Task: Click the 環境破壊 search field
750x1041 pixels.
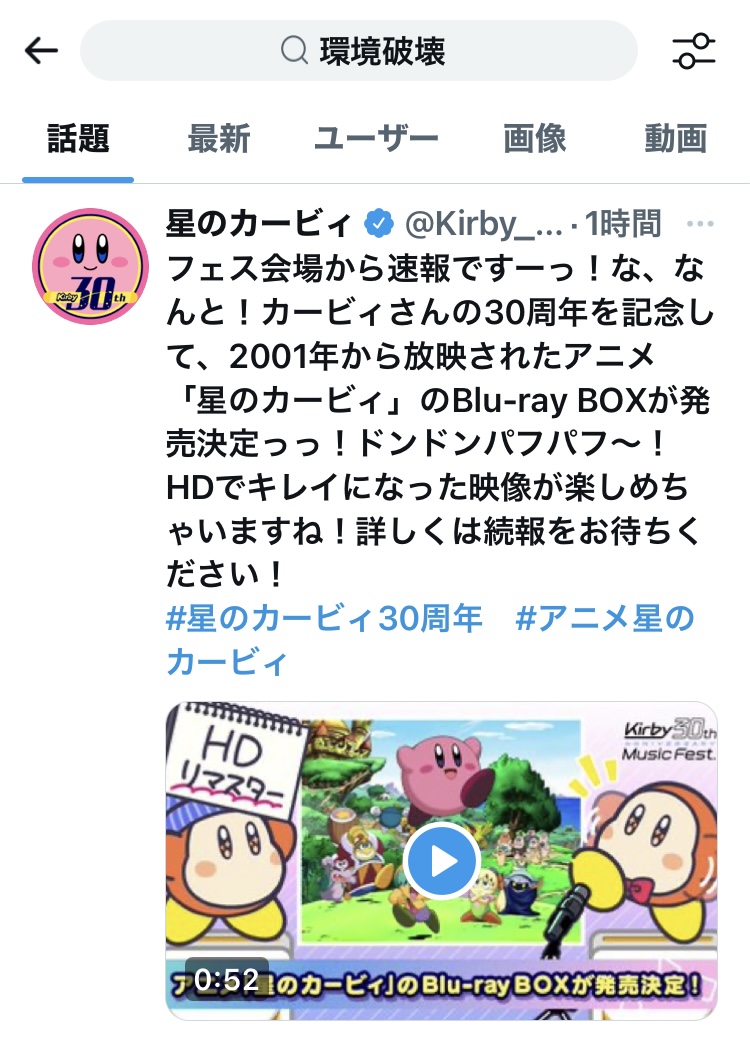Action: pyautogui.click(x=359, y=50)
